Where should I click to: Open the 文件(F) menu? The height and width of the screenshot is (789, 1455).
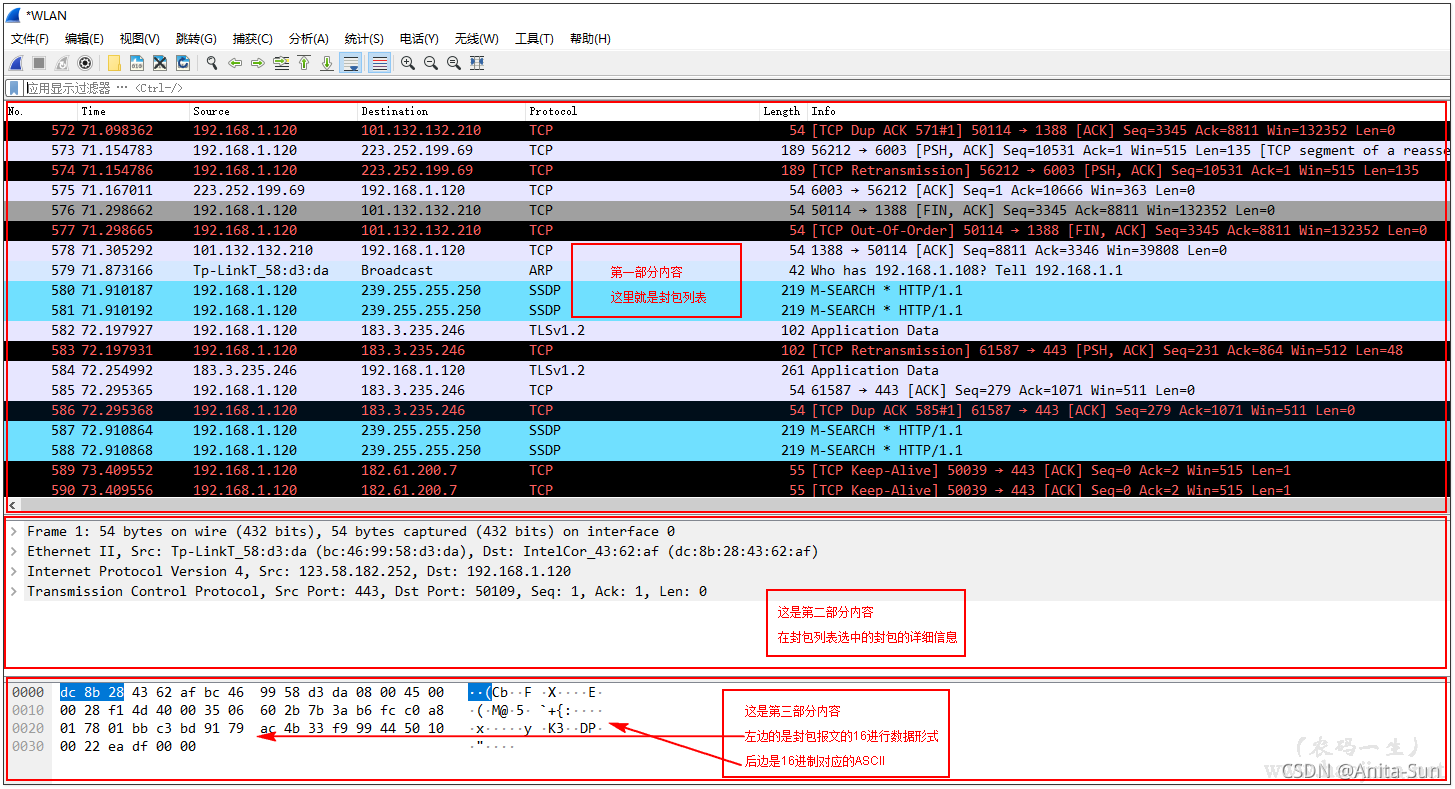coord(30,39)
